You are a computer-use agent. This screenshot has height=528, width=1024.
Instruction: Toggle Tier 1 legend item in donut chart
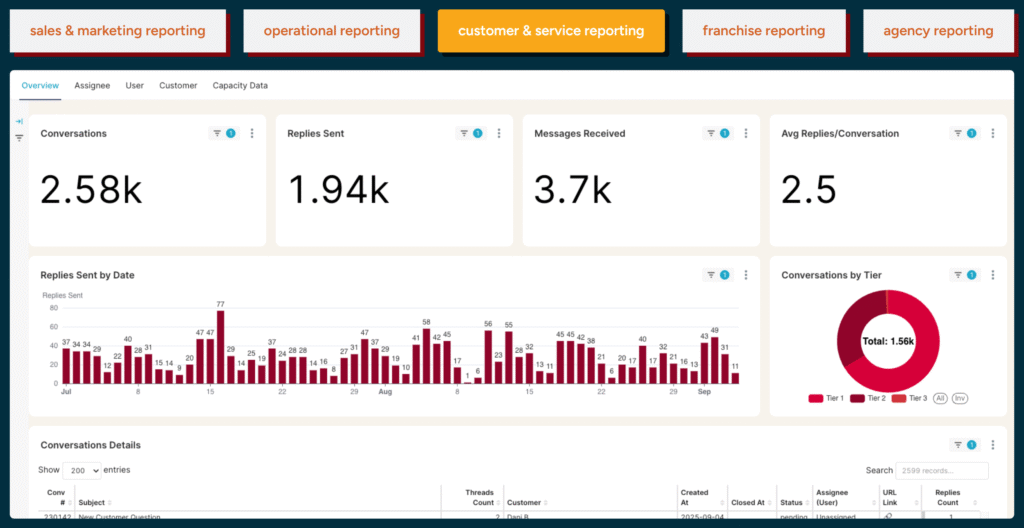tap(826, 398)
